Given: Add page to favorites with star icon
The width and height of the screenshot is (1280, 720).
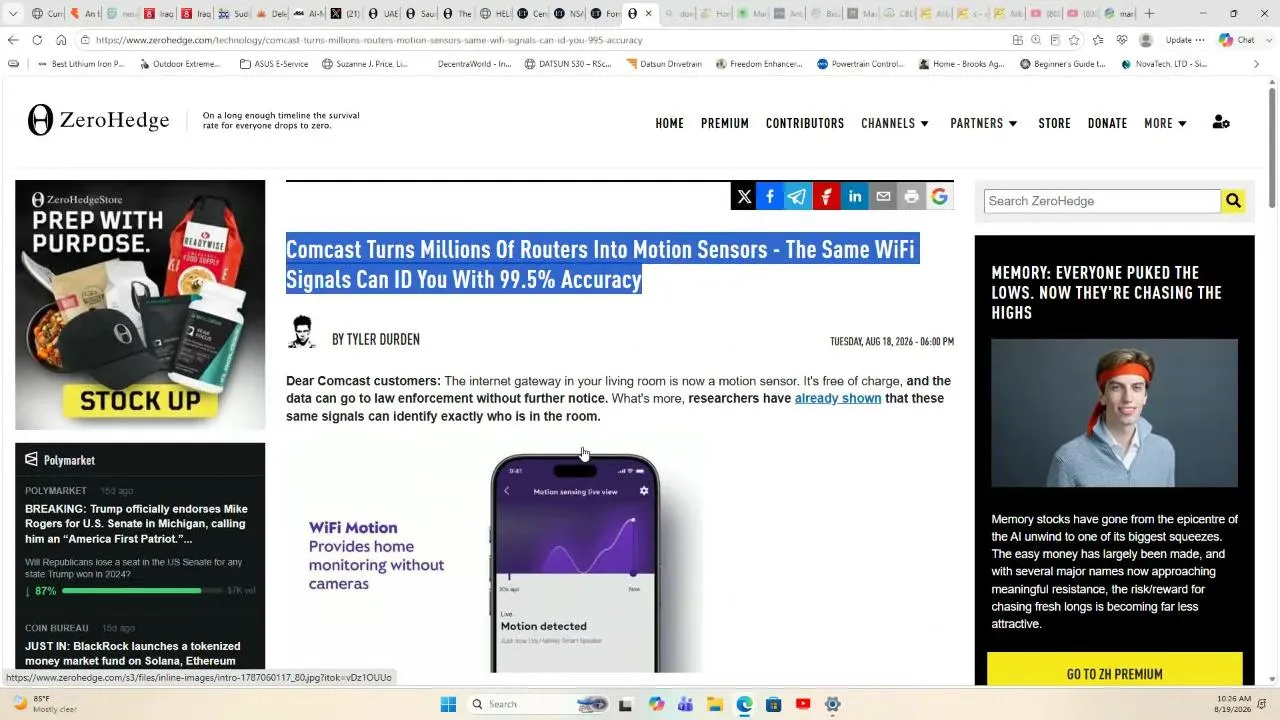Looking at the screenshot, I should coord(1074,40).
